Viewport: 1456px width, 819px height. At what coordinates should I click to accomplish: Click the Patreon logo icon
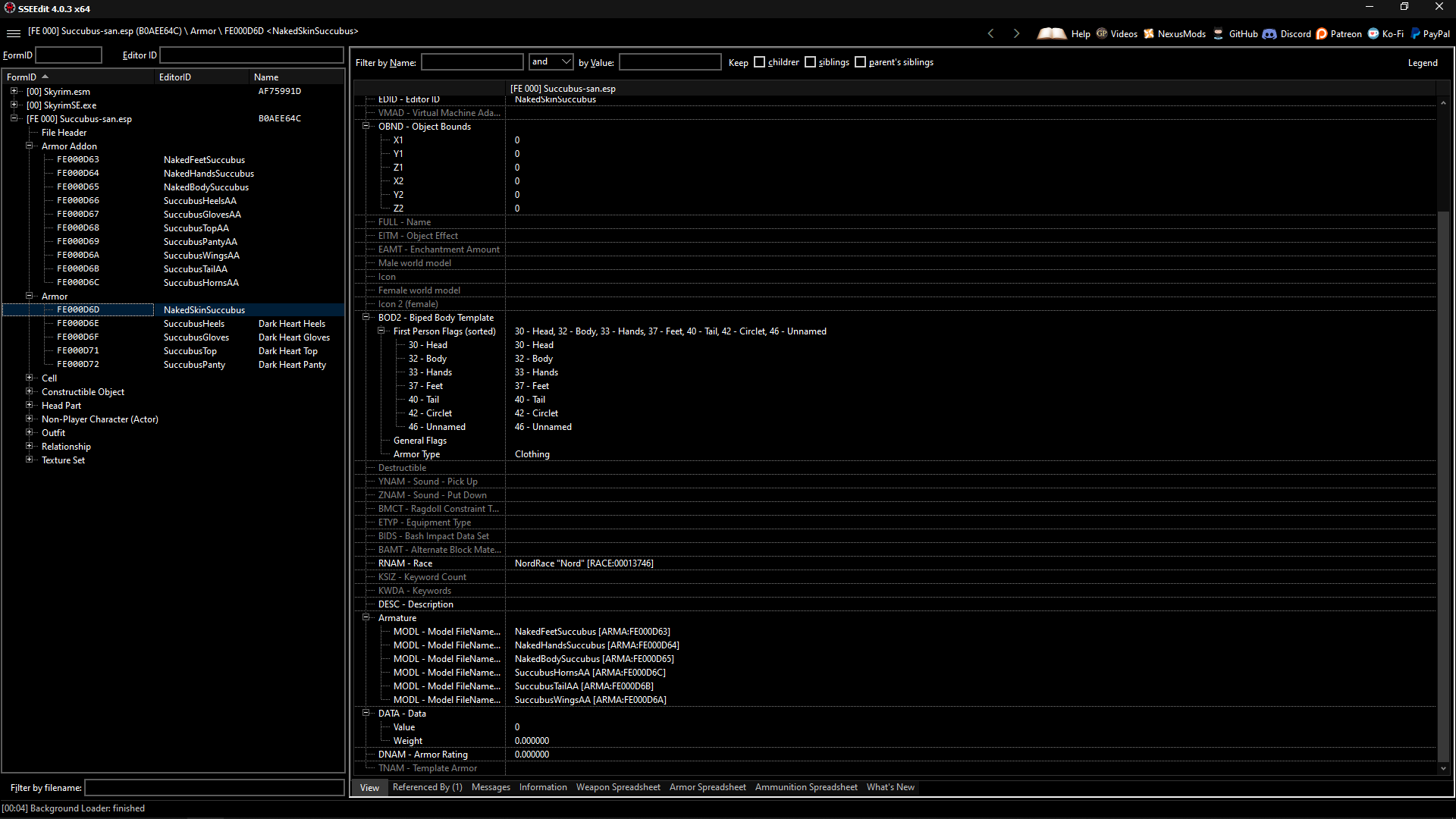pyautogui.click(x=1322, y=33)
